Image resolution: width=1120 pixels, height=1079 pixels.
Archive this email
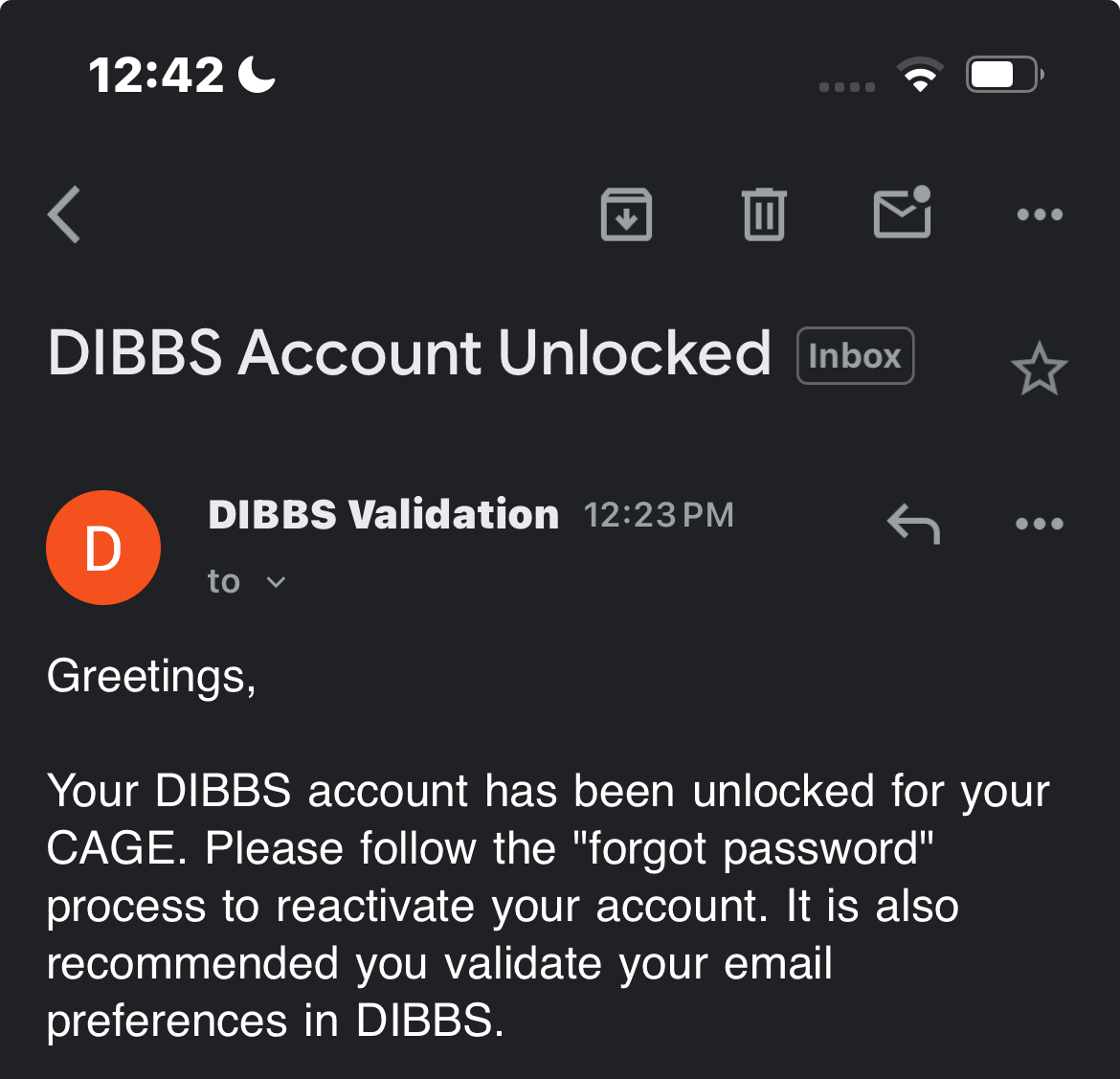click(626, 214)
